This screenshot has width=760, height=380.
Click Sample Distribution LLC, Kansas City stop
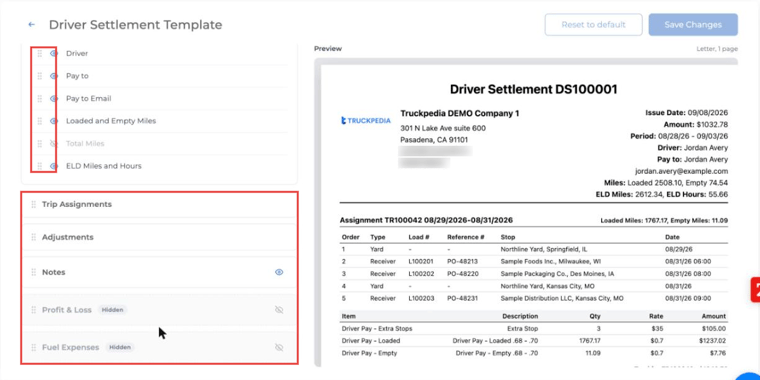point(562,299)
